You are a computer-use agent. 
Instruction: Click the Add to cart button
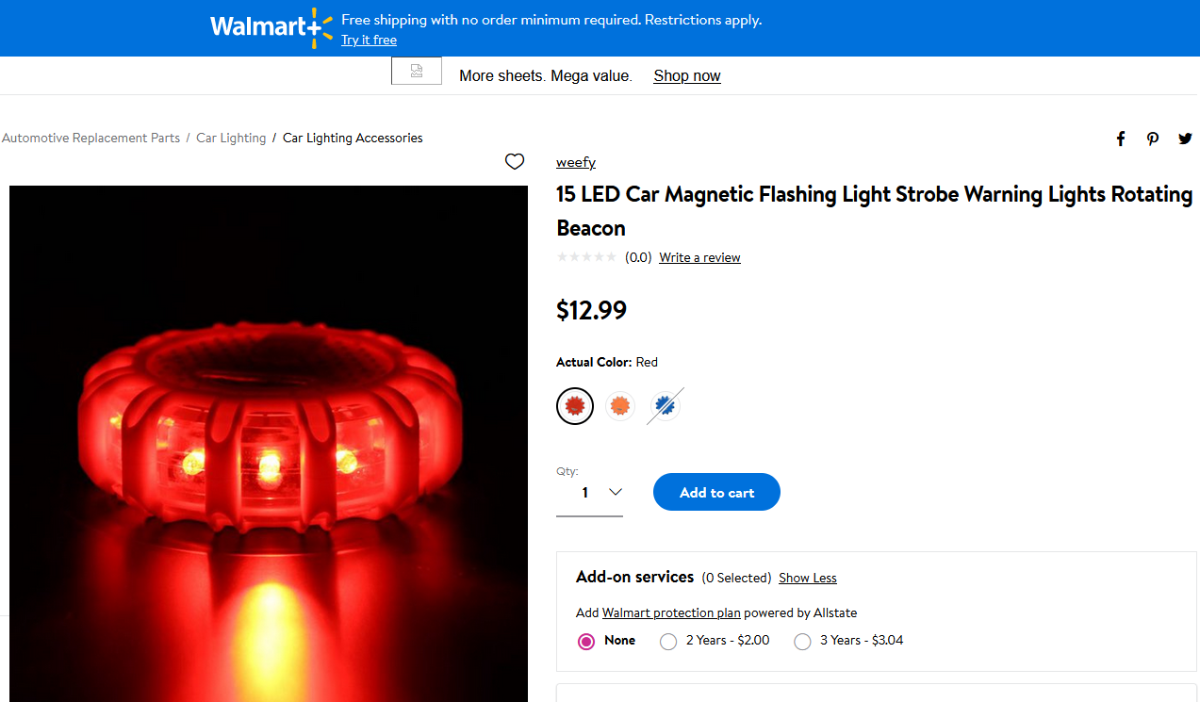pyautogui.click(x=716, y=492)
